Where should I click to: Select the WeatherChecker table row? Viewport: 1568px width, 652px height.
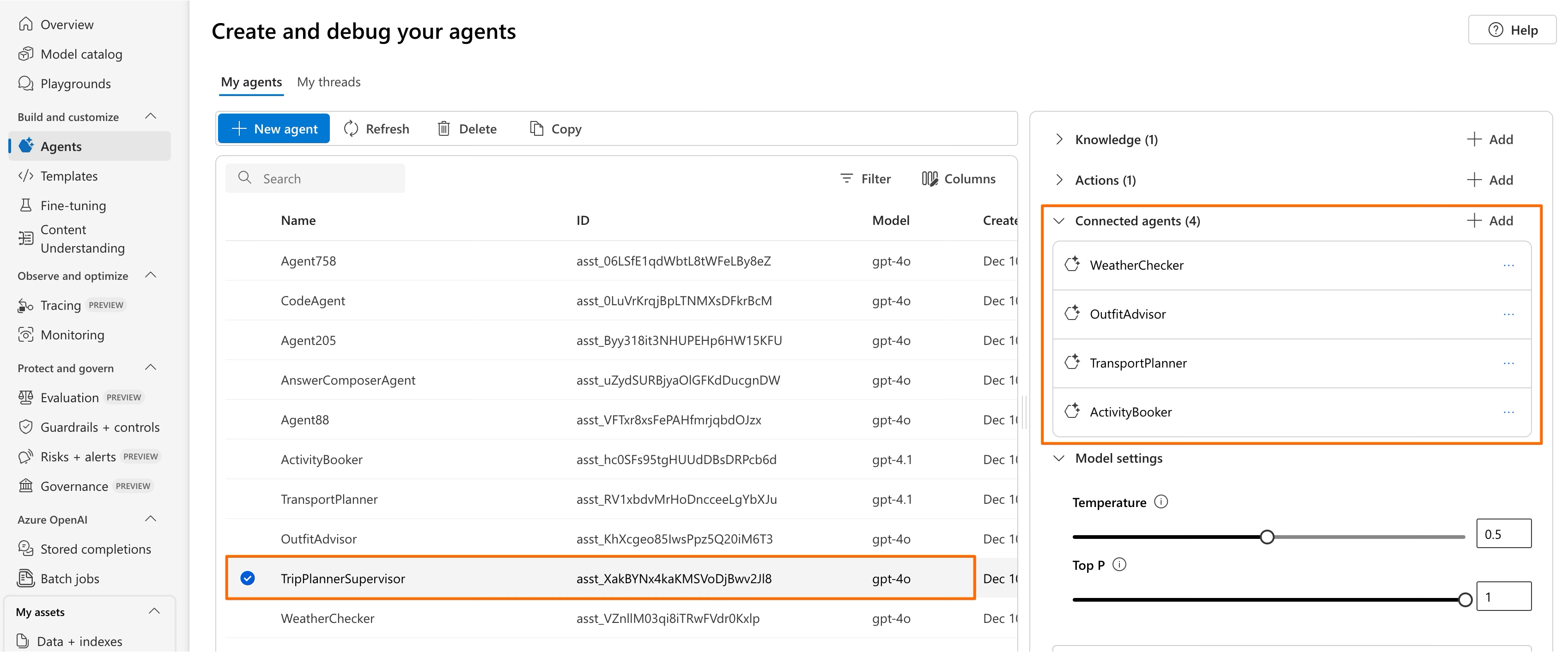(621, 619)
